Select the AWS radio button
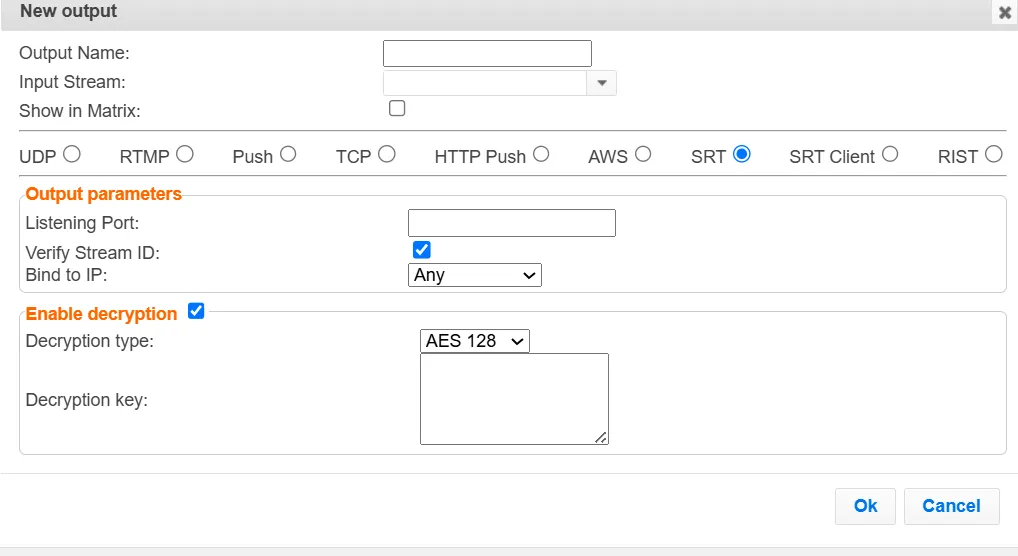Image resolution: width=1018 pixels, height=556 pixels. 643,155
